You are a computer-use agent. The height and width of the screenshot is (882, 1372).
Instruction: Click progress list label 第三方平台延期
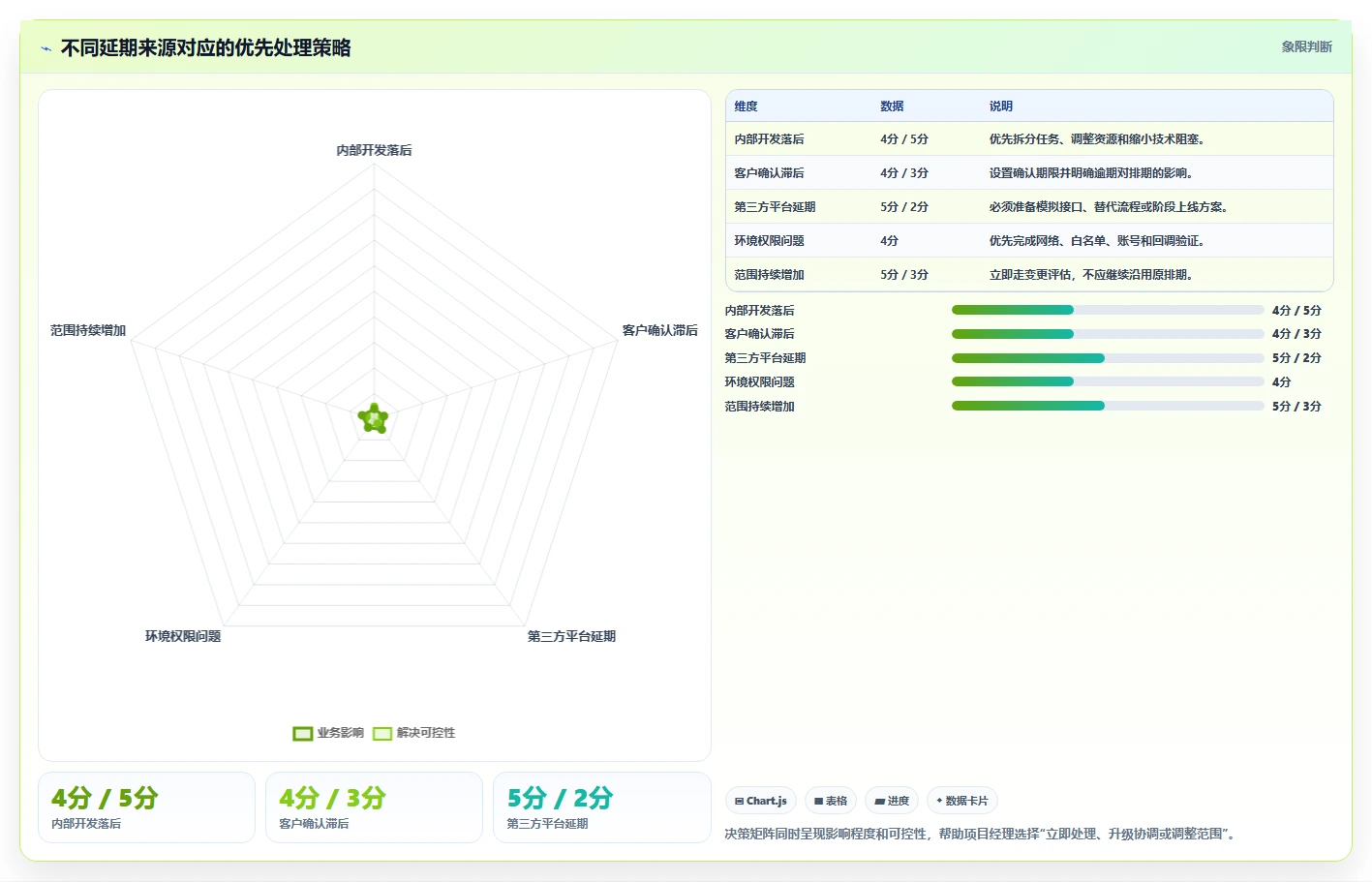pos(765,358)
